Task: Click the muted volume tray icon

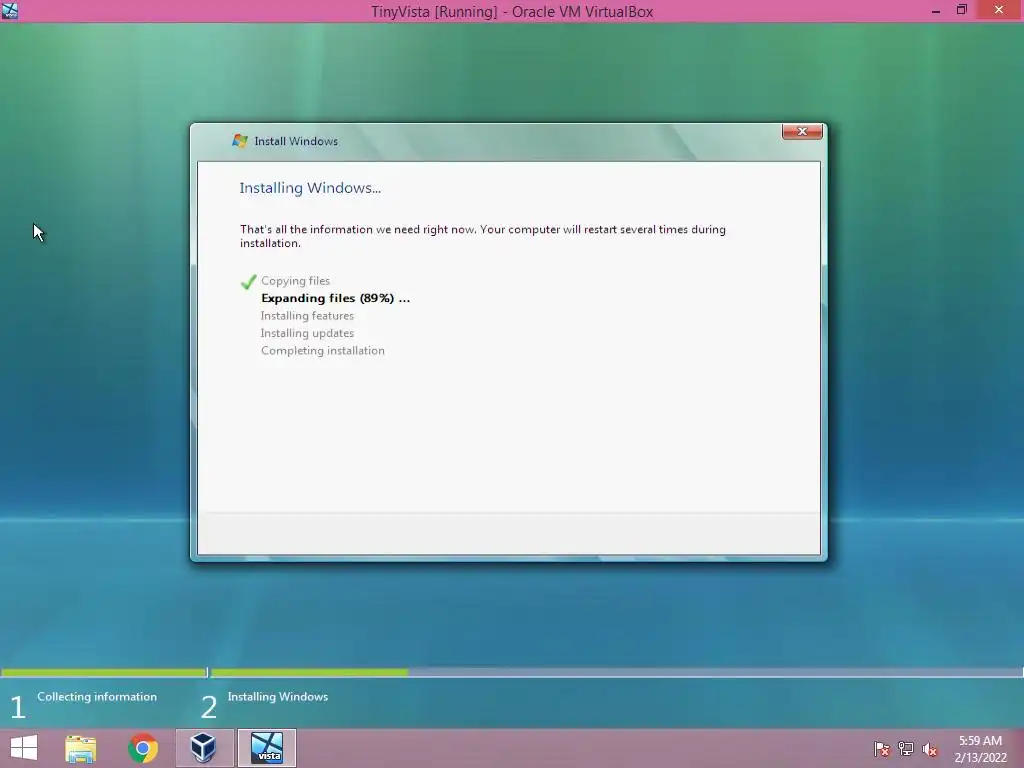Action: point(930,749)
